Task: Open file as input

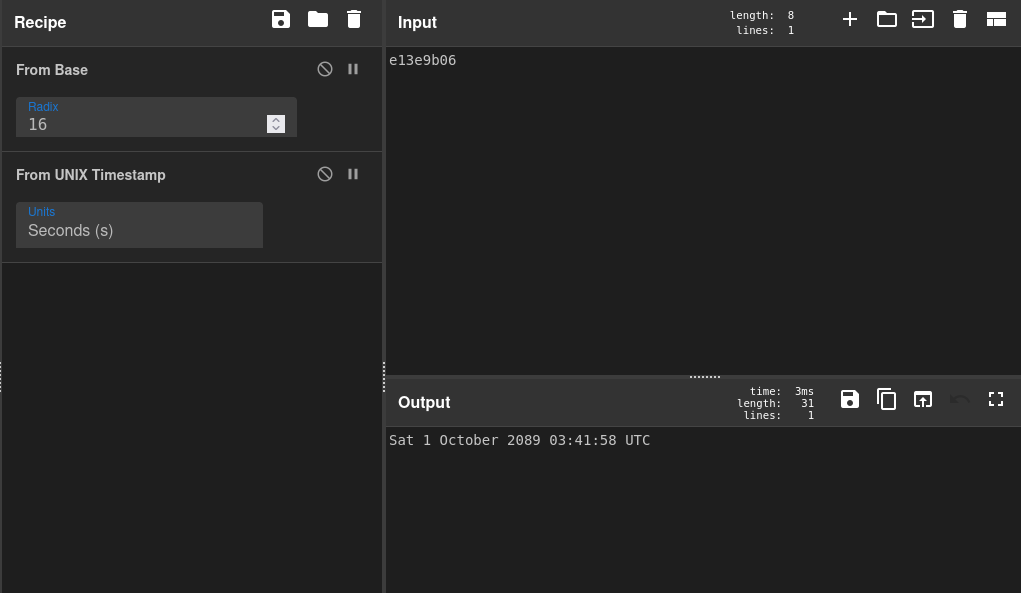Action: coord(923,20)
